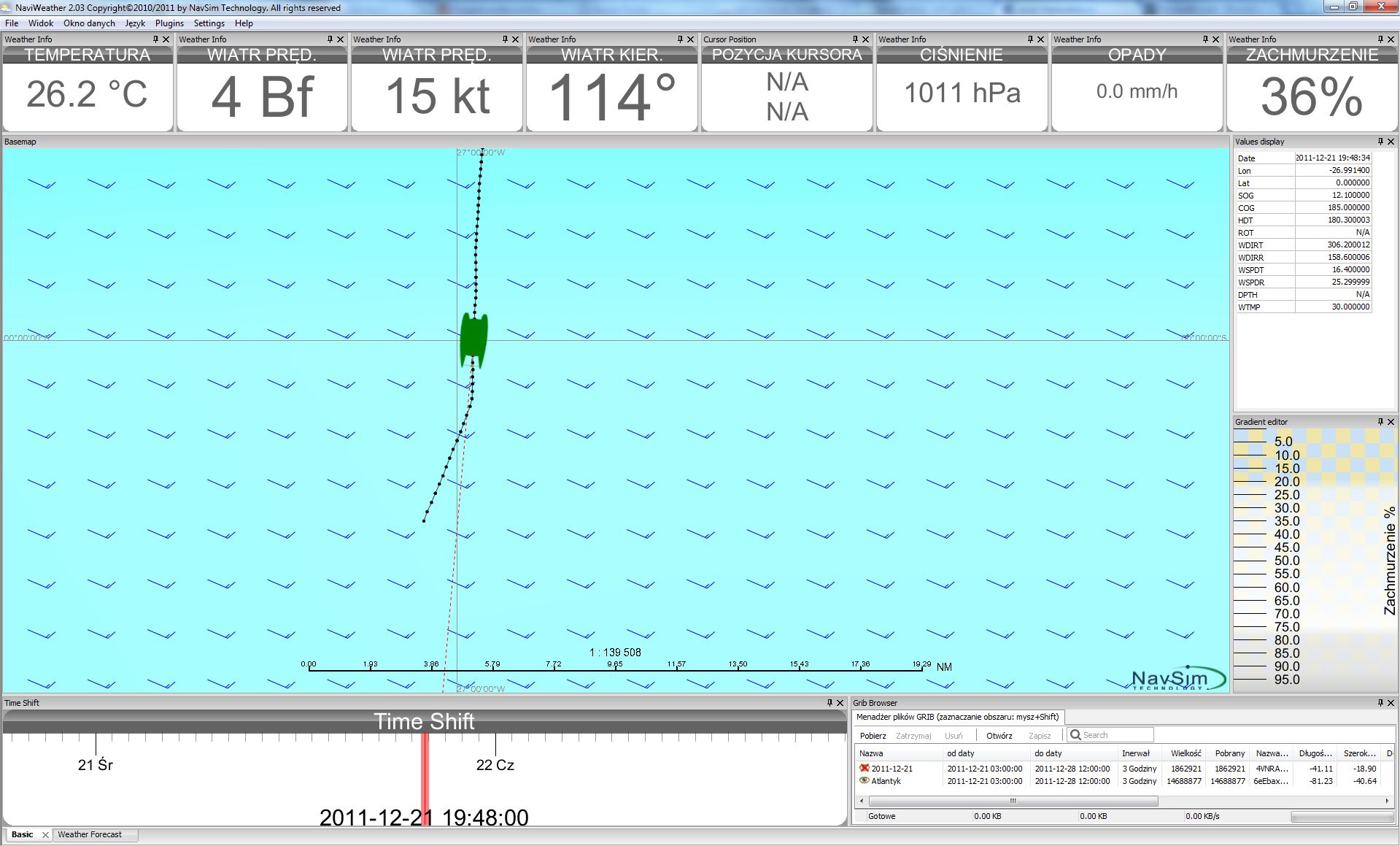Click the Zatrzymaj stop button
Image resolution: width=1400 pixels, height=846 pixels.
913,736
